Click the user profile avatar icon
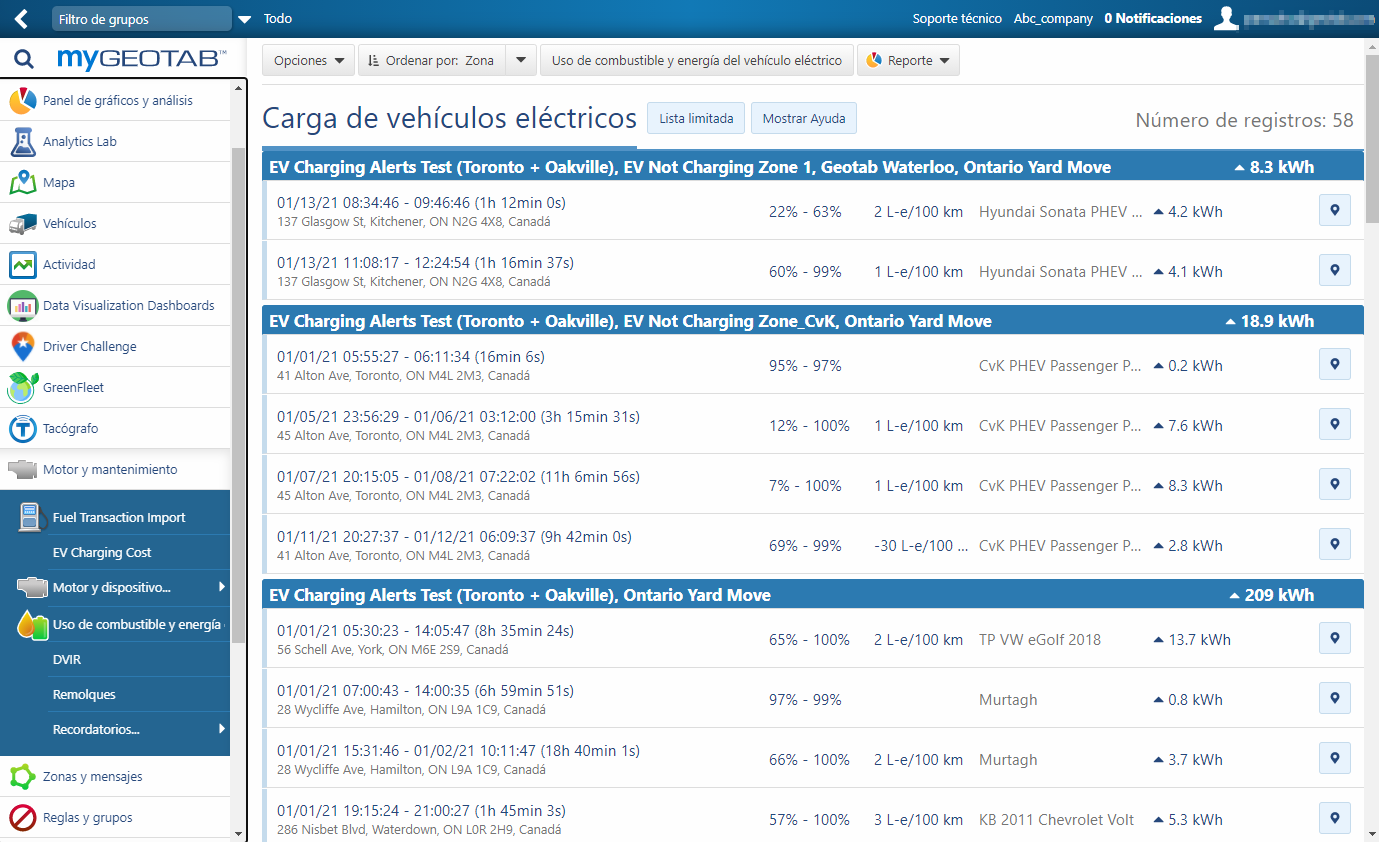This screenshot has height=842, width=1379. (1227, 19)
